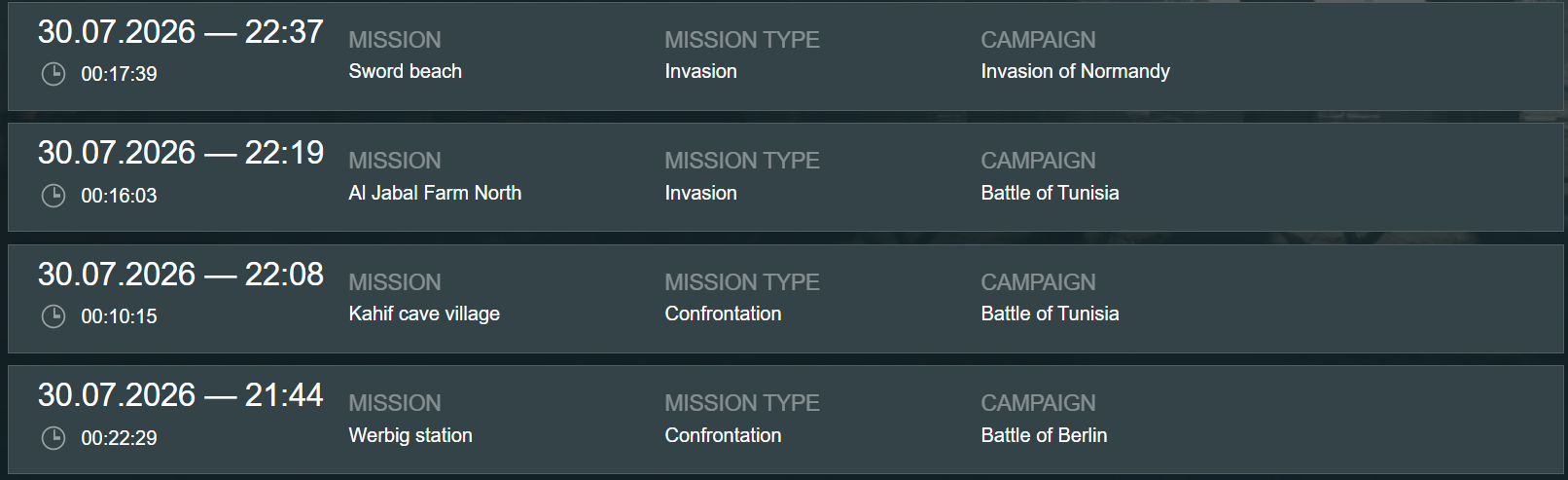Select the Werbig station mission
This screenshot has height=480, width=1568.
click(x=410, y=435)
